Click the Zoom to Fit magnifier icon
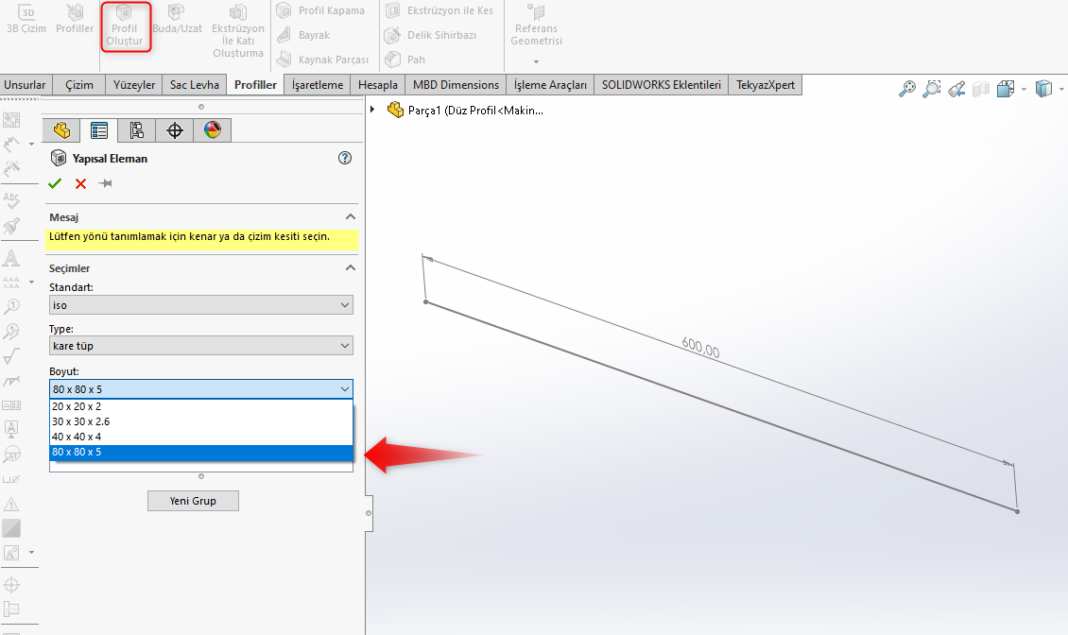 click(907, 89)
